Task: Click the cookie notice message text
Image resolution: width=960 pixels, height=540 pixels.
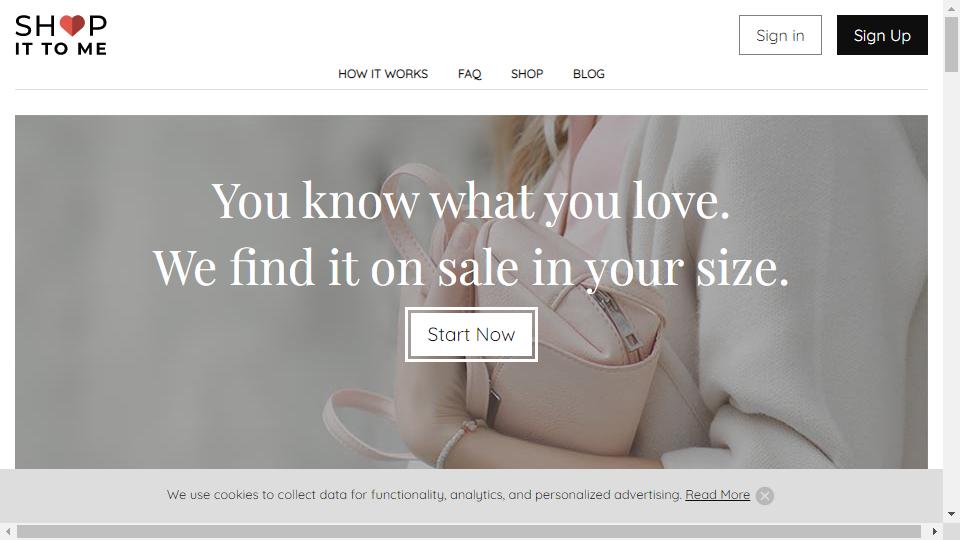Action: (x=424, y=495)
